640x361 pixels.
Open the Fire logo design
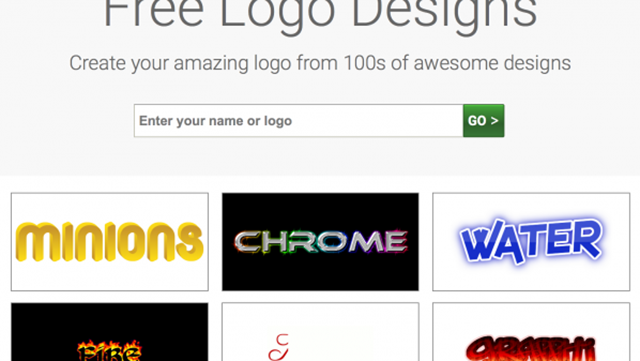click(110, 332)
